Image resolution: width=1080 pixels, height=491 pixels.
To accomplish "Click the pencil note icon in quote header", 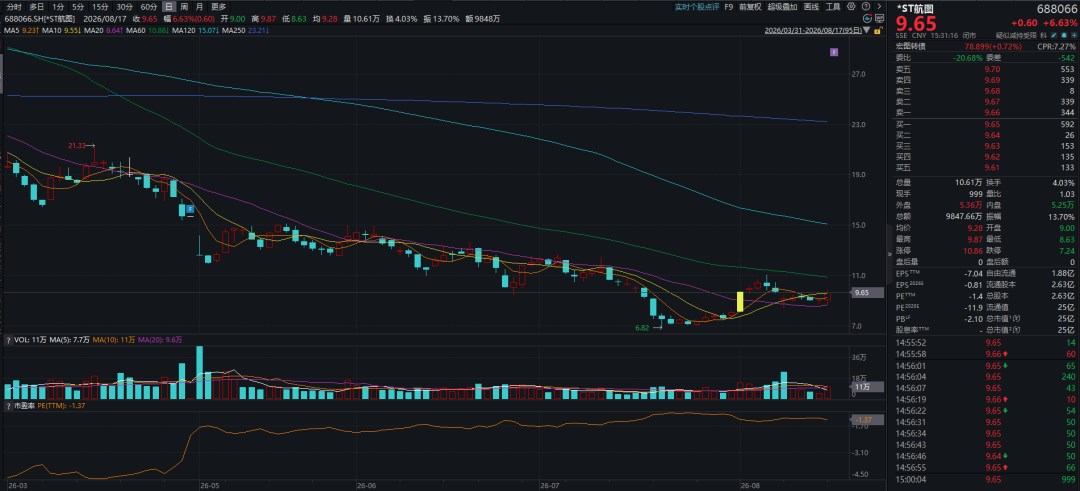I will click(x=1053, y=35).
